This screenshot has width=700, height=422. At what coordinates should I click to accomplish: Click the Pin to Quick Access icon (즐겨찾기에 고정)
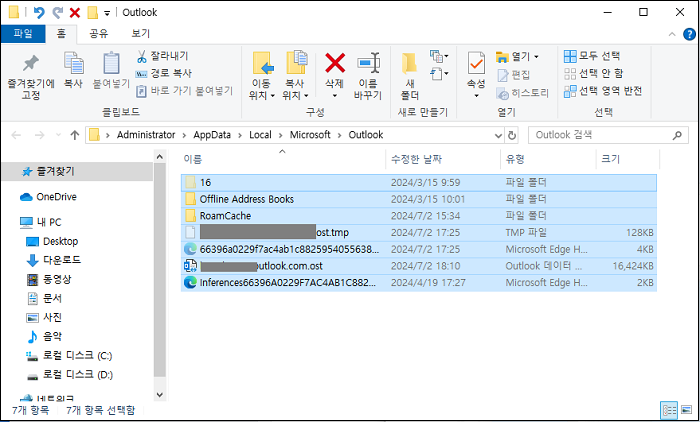point(31,63)
